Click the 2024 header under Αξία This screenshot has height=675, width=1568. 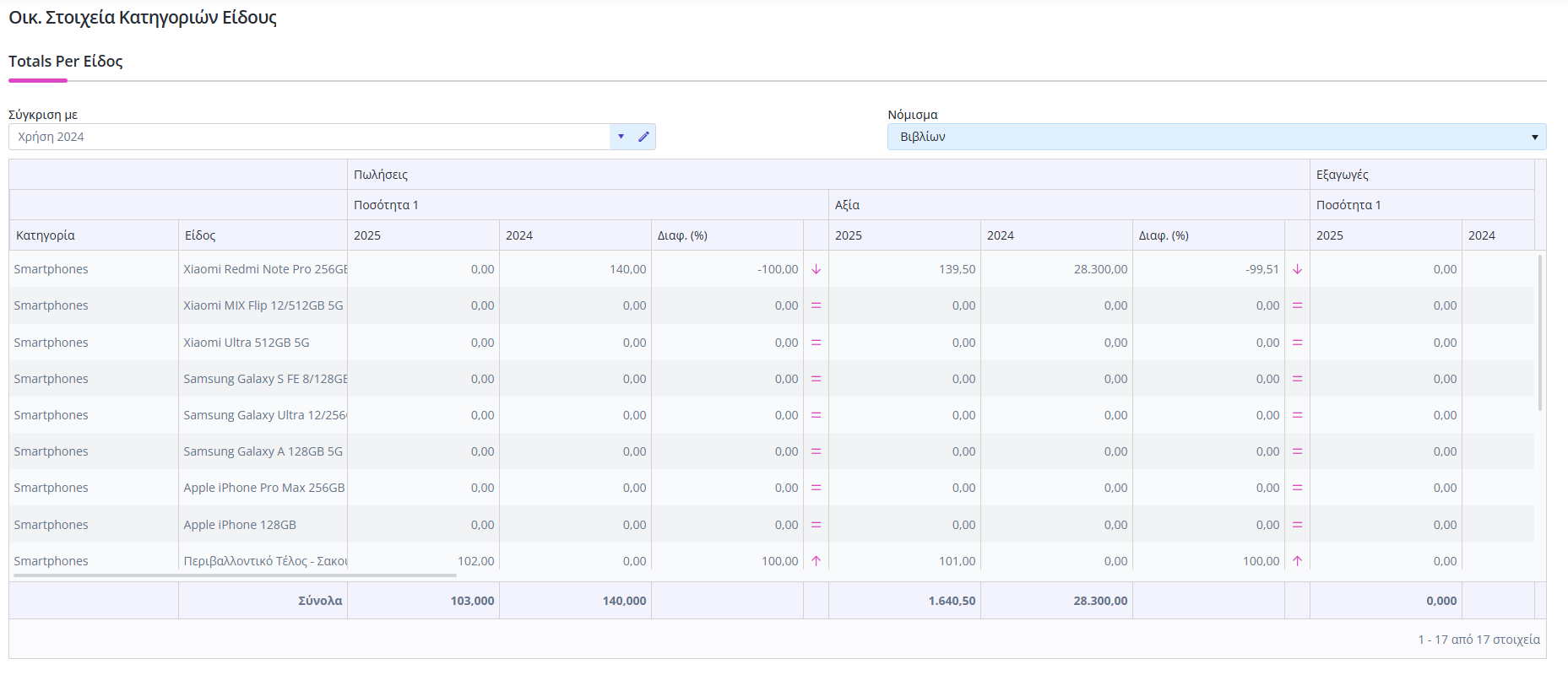click(1056, 235)
